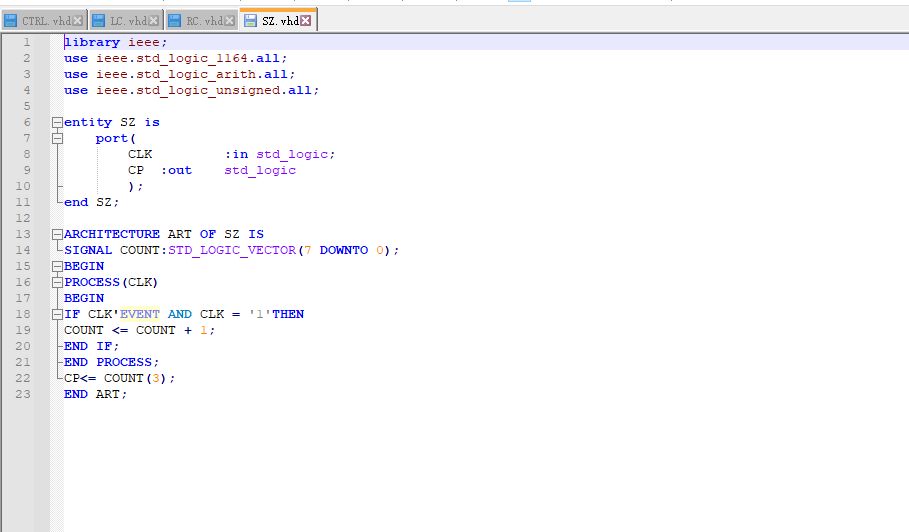Click 'ieee.std_logic_1164.all' text
The image size is (909, 532).
click(x=188, y=59)
